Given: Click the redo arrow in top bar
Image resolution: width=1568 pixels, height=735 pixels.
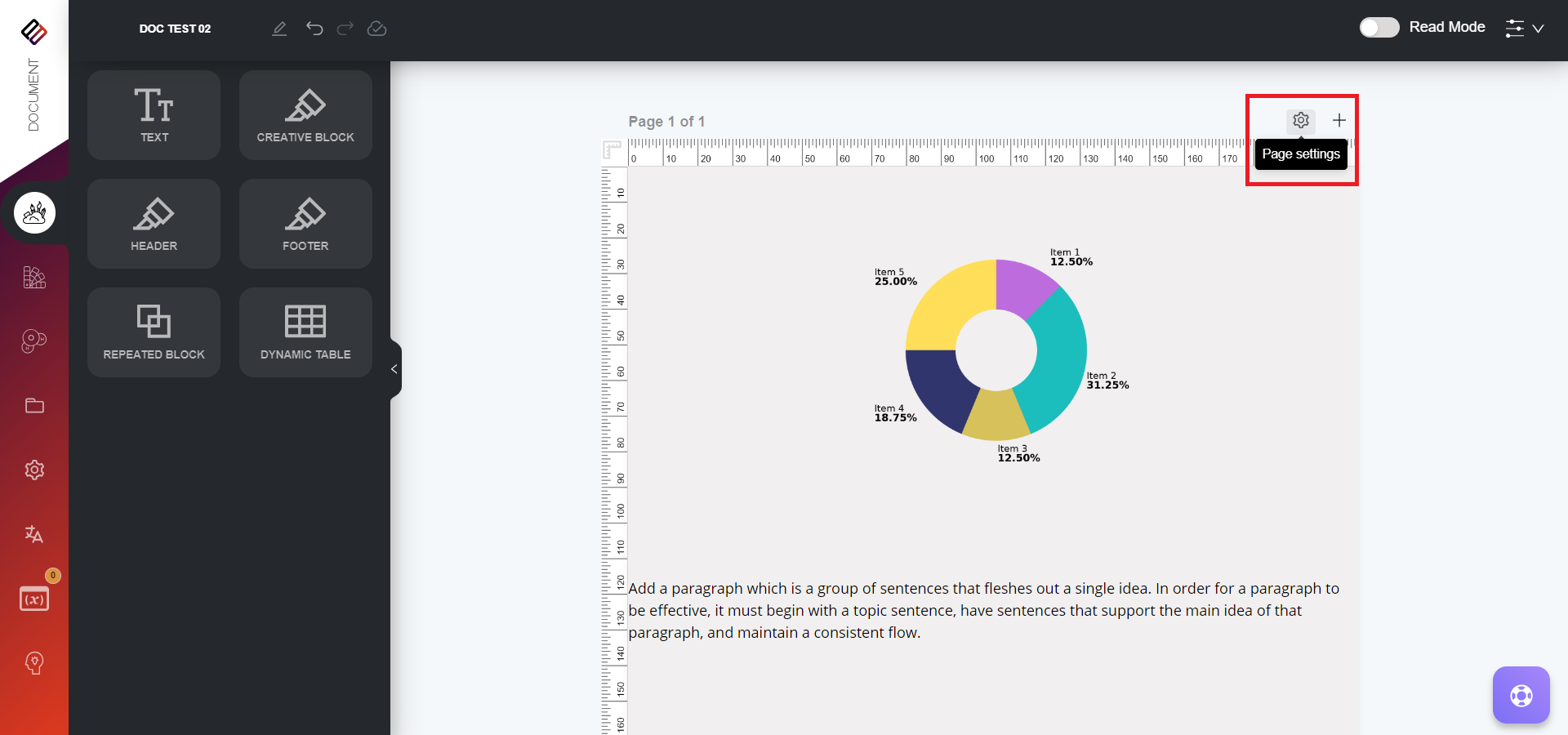Looking at the screenshot, I should pyautogui.click(x=345, y=29).
